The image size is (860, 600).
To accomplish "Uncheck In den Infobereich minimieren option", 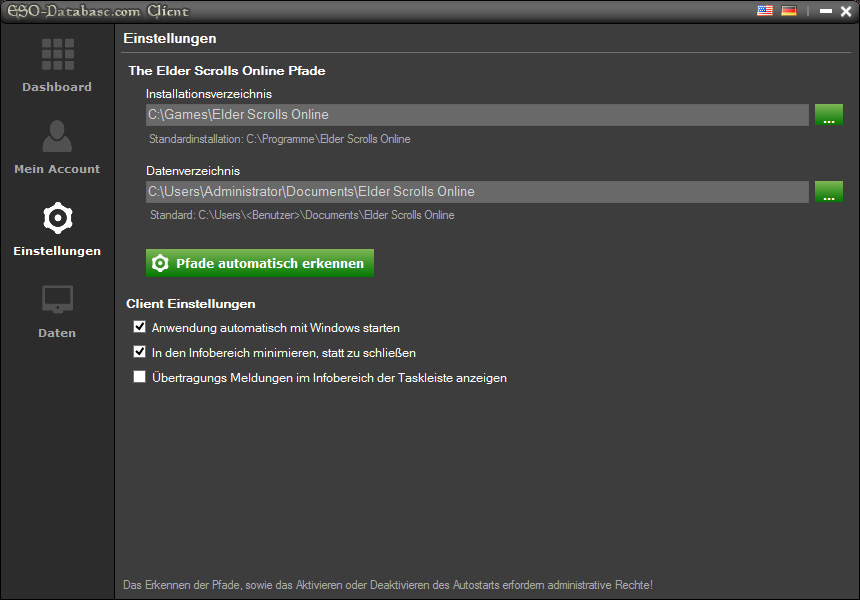I will tap(139, 352).
